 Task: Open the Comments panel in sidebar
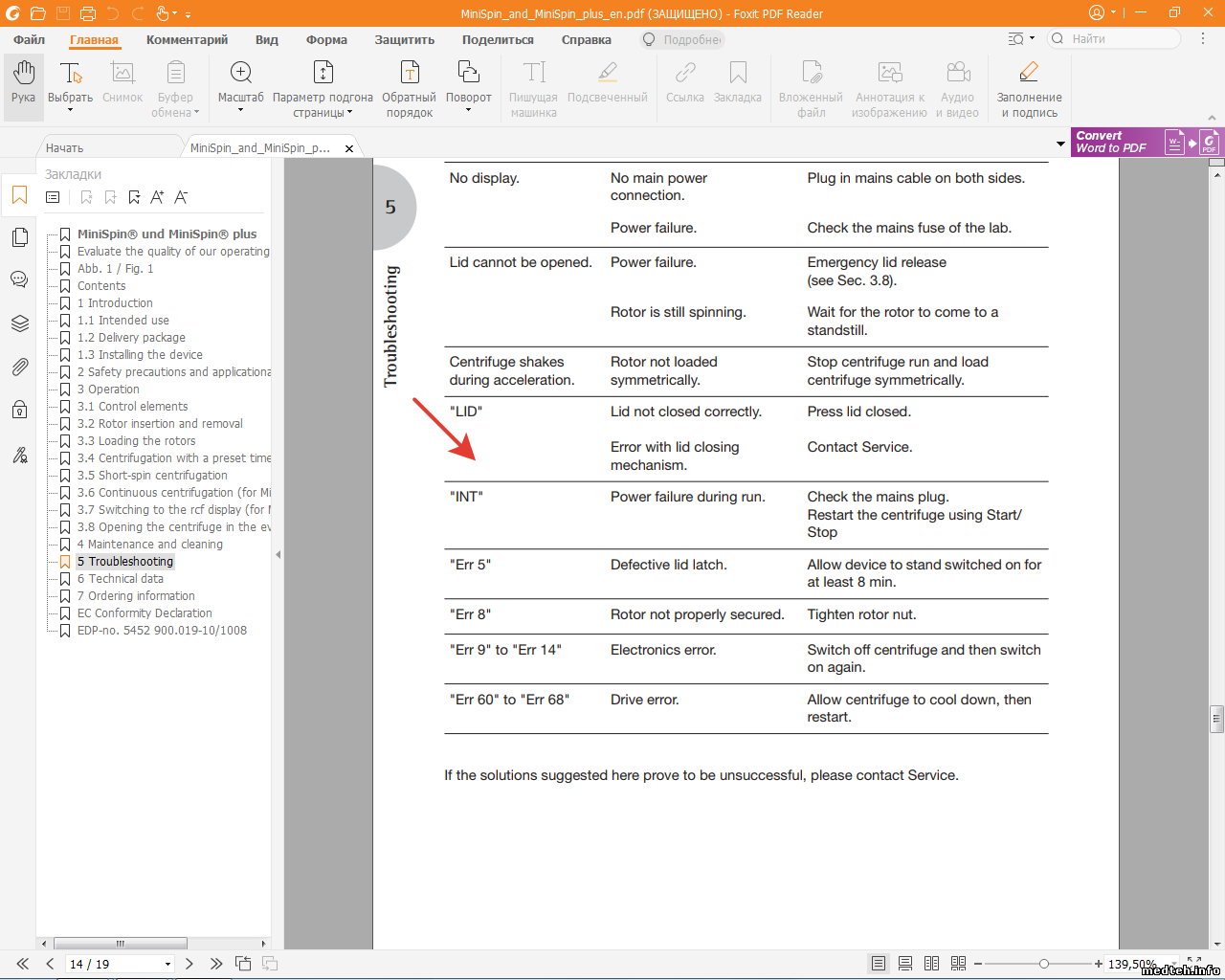(19, 279)
